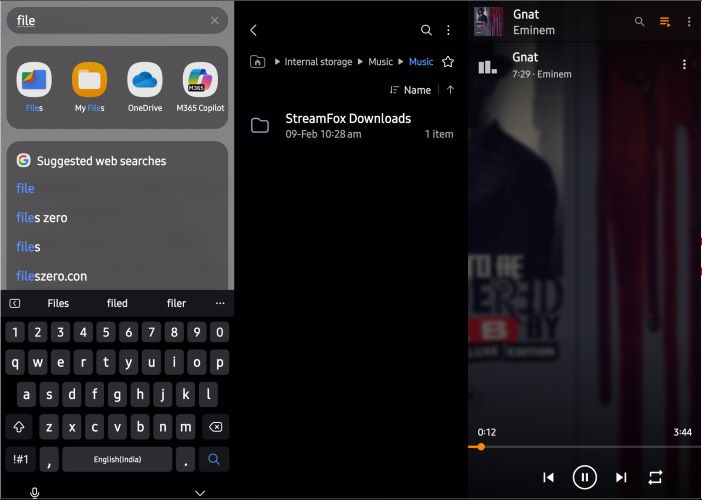Collapse the keyboard toolbar with back icon
This screenshot has height=500, width=702.
point(14,303)
